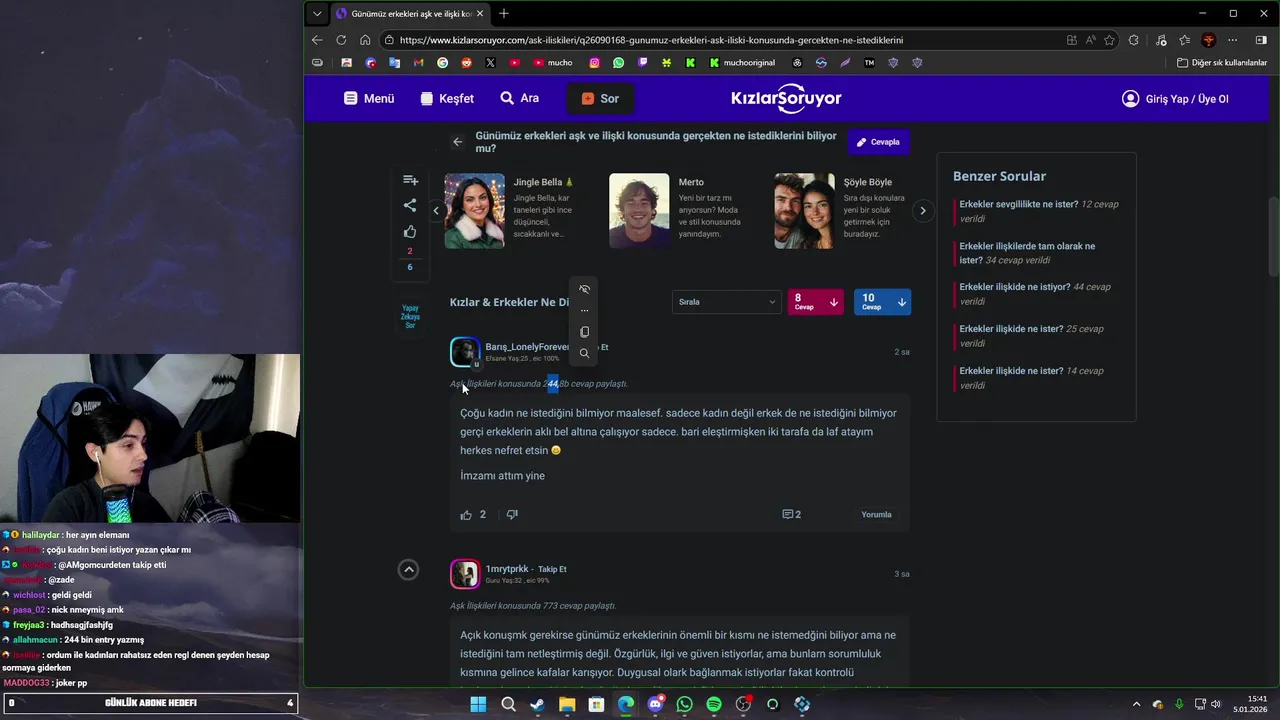This screenshot has width=1280, height=720.
Task: Open WhatsApp from the taskbar
Action: [x=684, y=704]
